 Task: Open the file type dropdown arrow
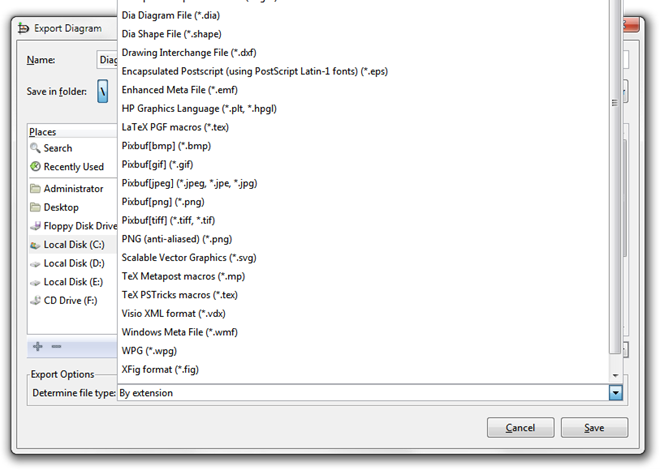[615, 393]
